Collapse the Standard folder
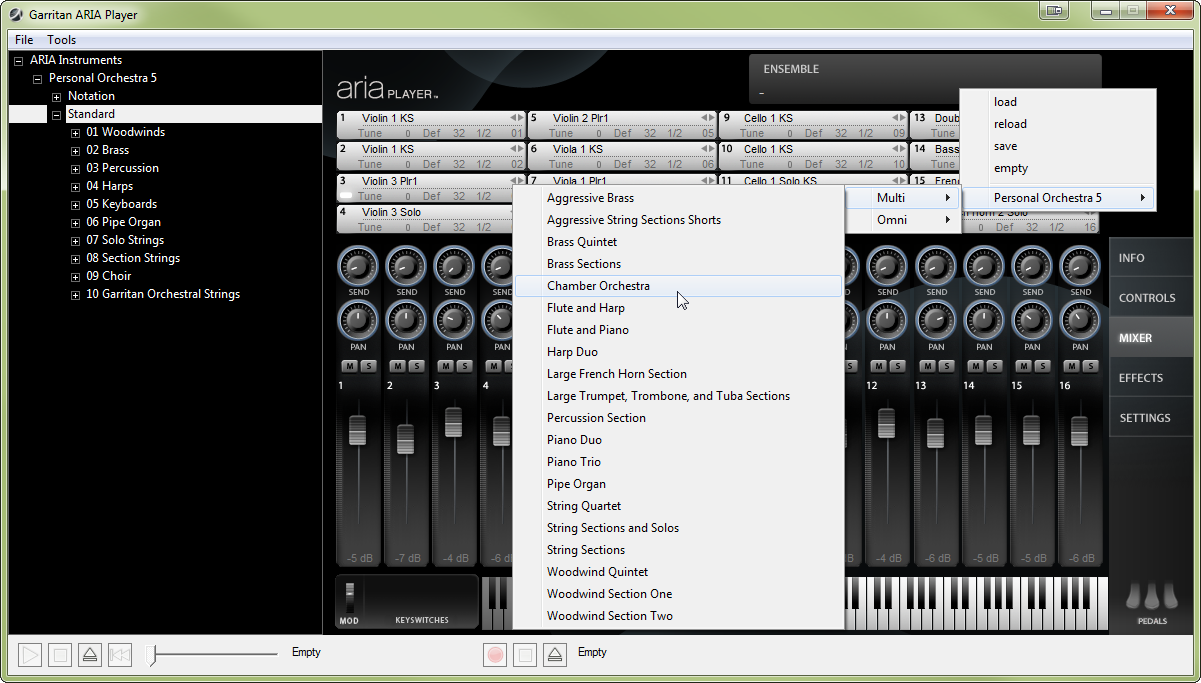The height and width of the screenshot is (683, 1201). tap(57, 114)
